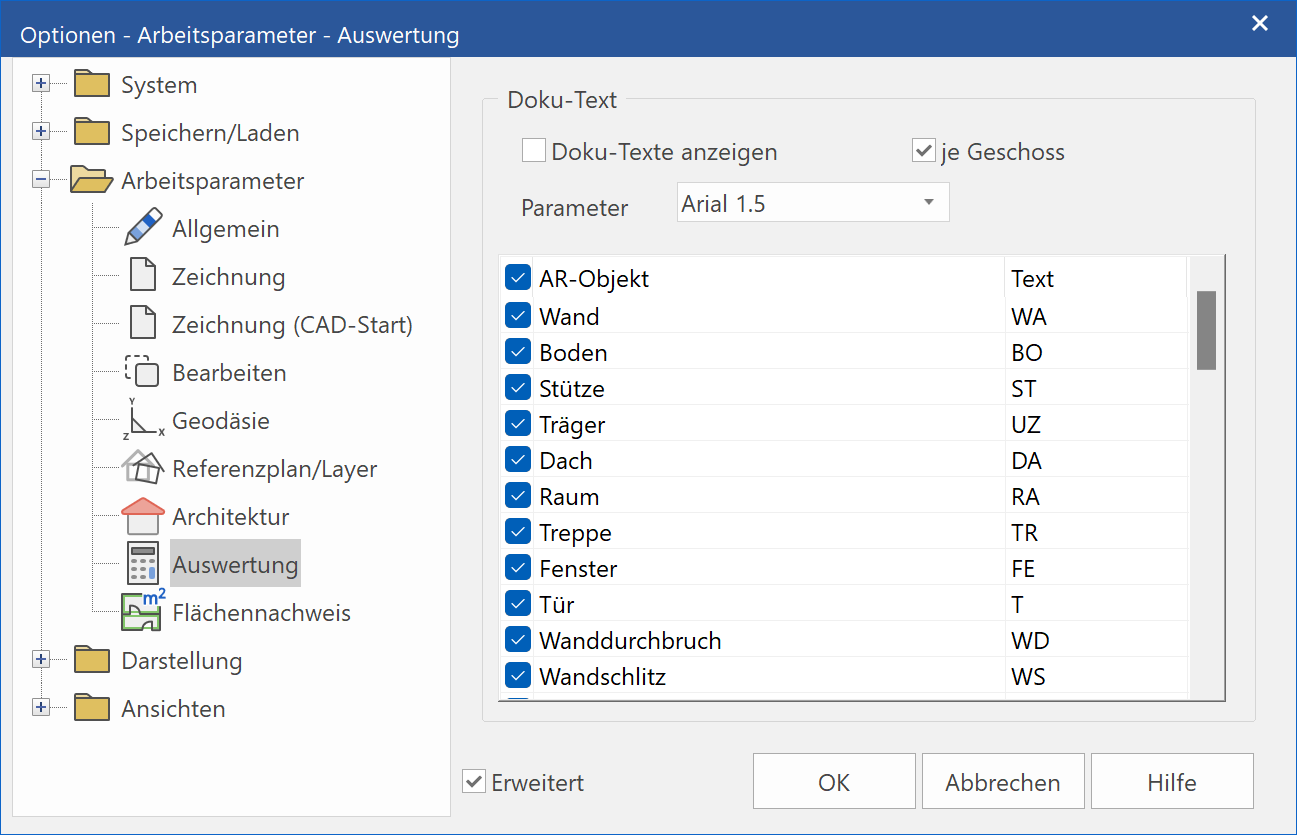Click the Bearbeiten selection icon
1297x835 pixels.
[x=142, y=372]
